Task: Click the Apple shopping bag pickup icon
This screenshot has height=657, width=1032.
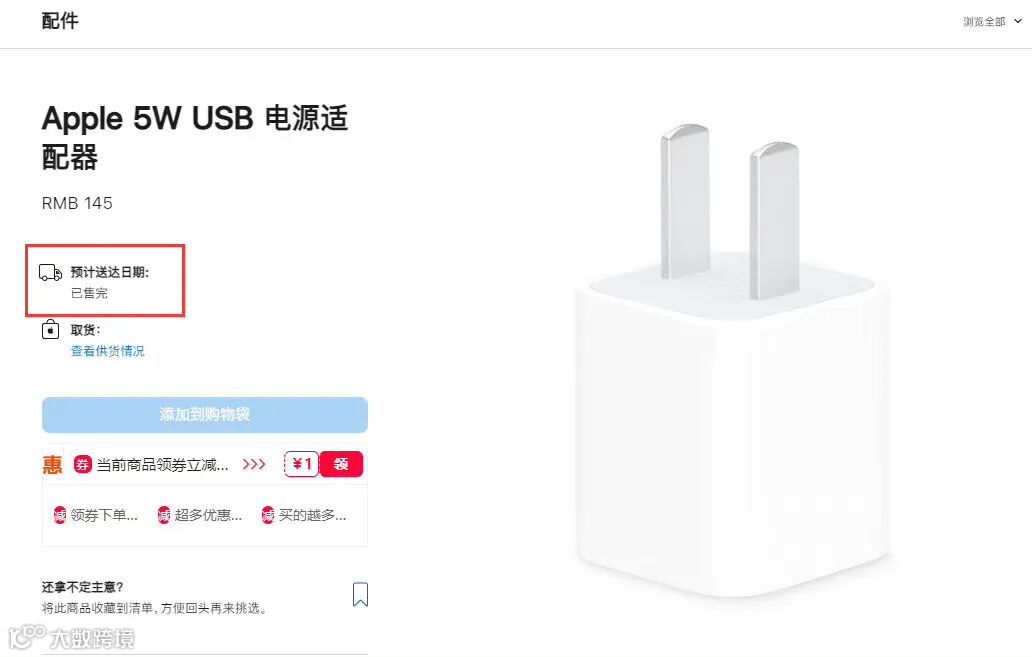Action: pos(51,329)
